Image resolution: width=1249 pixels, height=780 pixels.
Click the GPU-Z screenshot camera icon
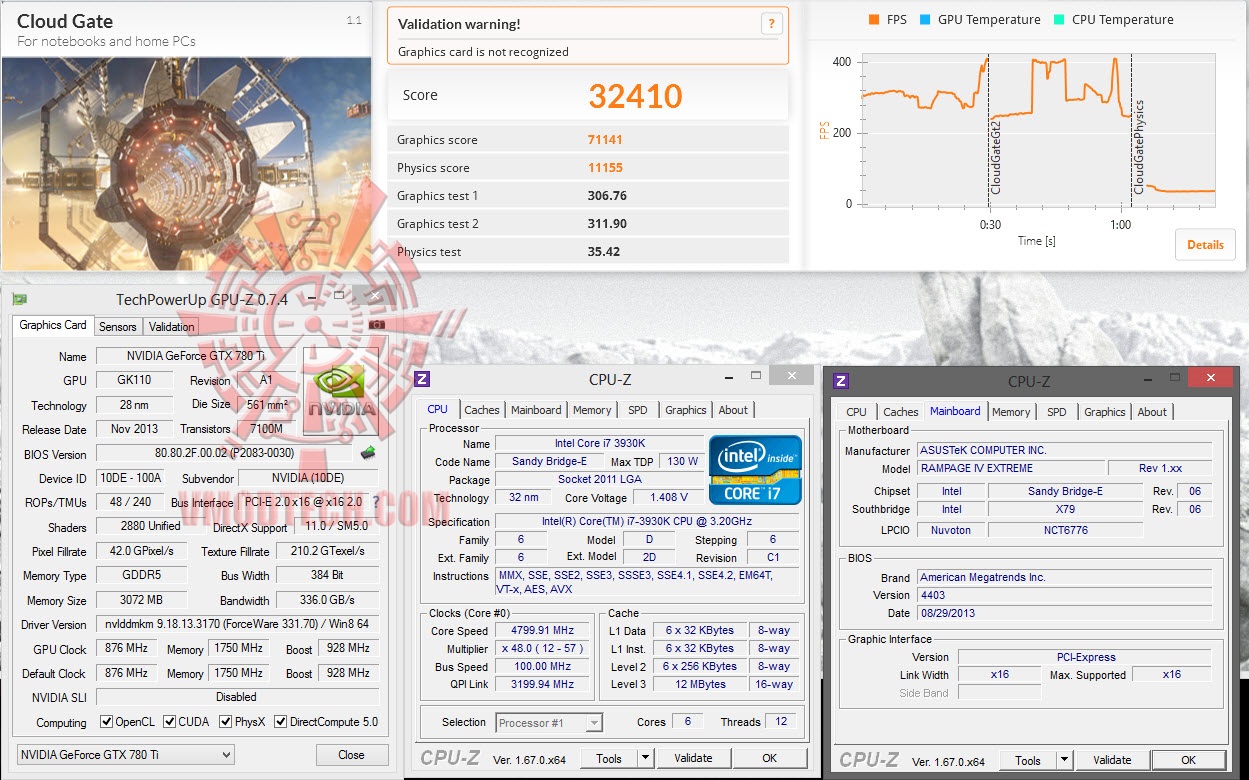376,325
